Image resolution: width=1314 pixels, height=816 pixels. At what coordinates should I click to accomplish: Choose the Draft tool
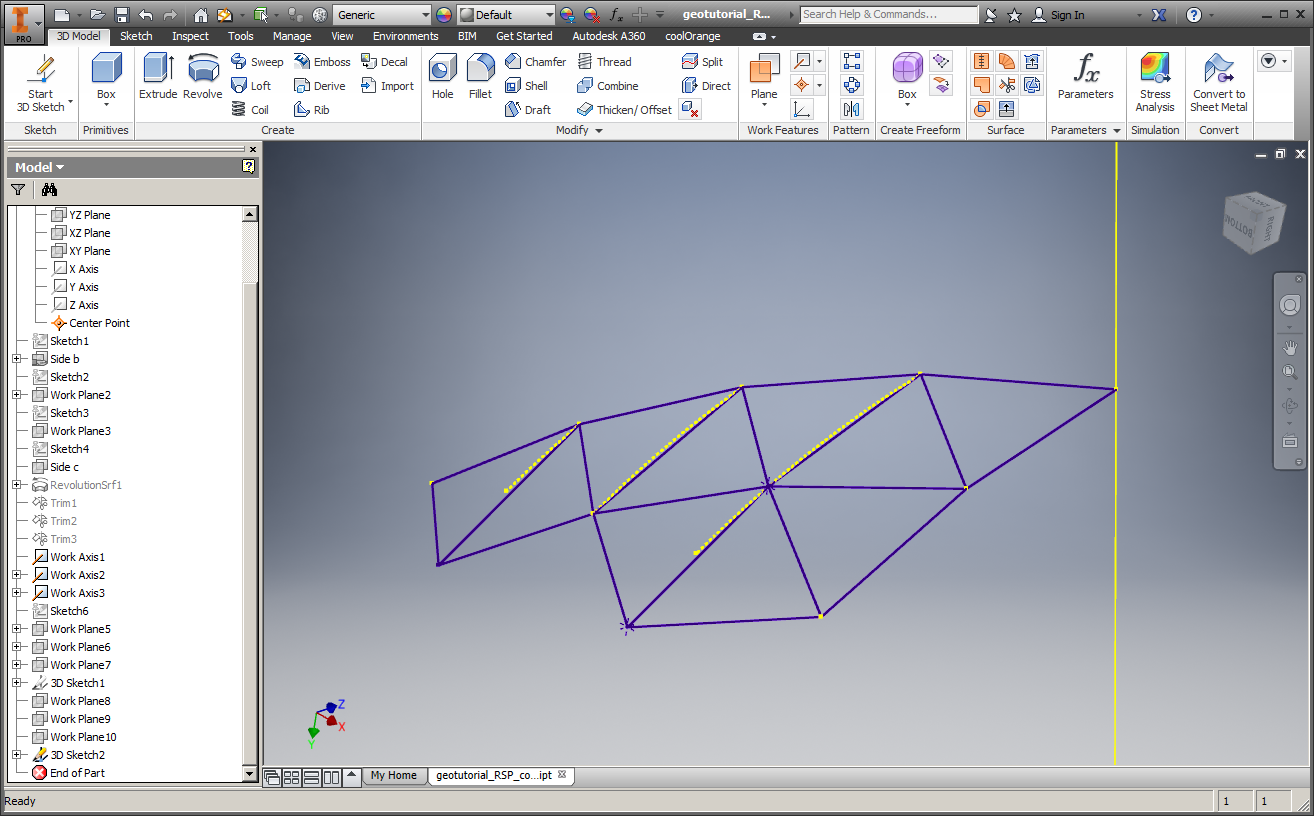pos(527,110)
